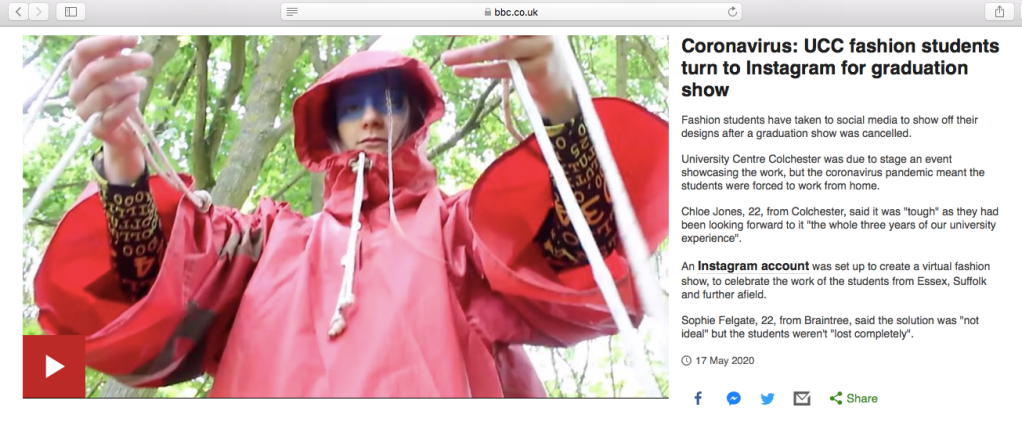Click the red hooded coat video image
Viewport: 1022px width, 422px height.
point(345,216)
